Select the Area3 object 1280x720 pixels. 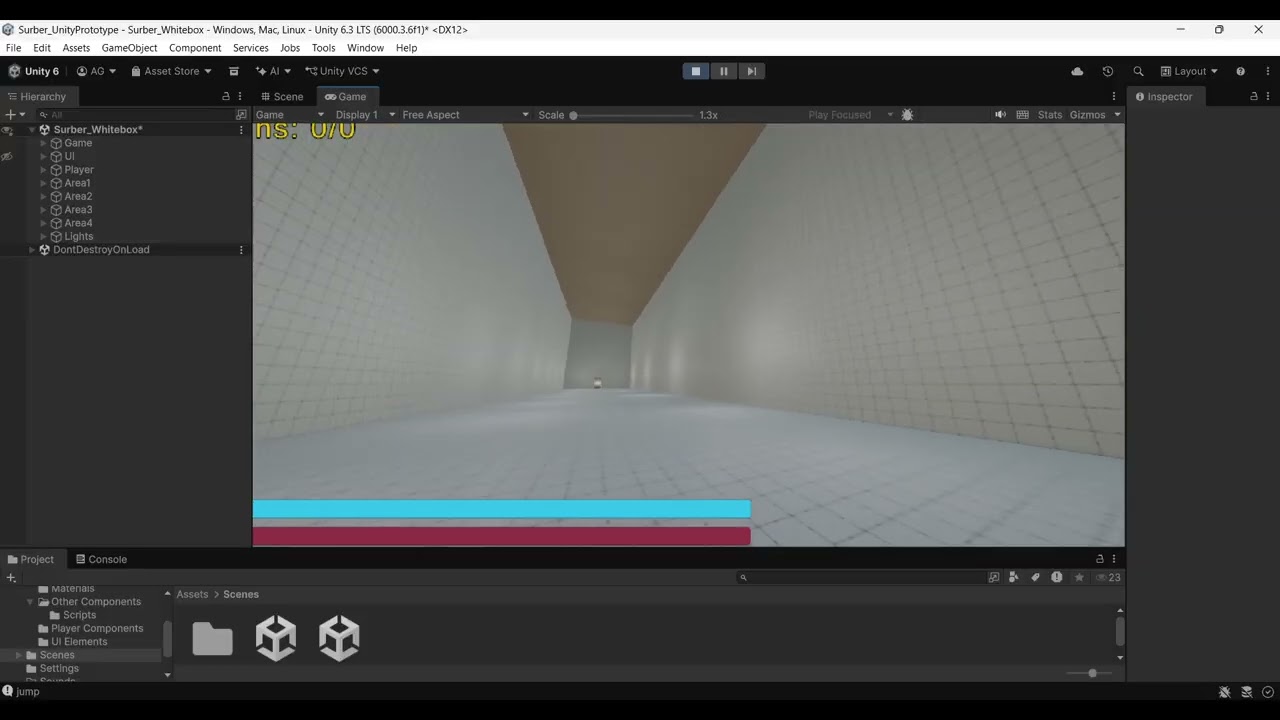point(78,210)
